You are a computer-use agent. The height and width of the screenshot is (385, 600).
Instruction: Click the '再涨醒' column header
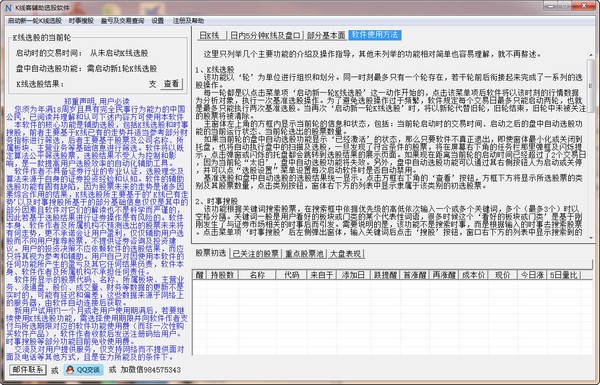point(444,275)
